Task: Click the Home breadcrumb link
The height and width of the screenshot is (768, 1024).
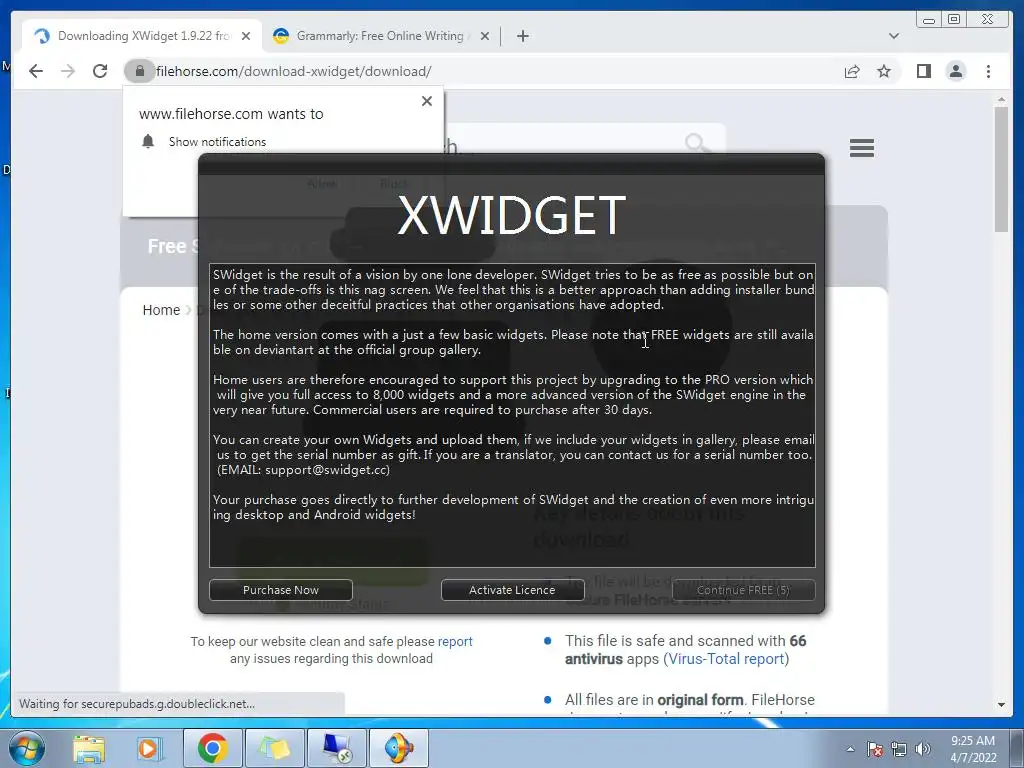Action: tap(161, 310)
